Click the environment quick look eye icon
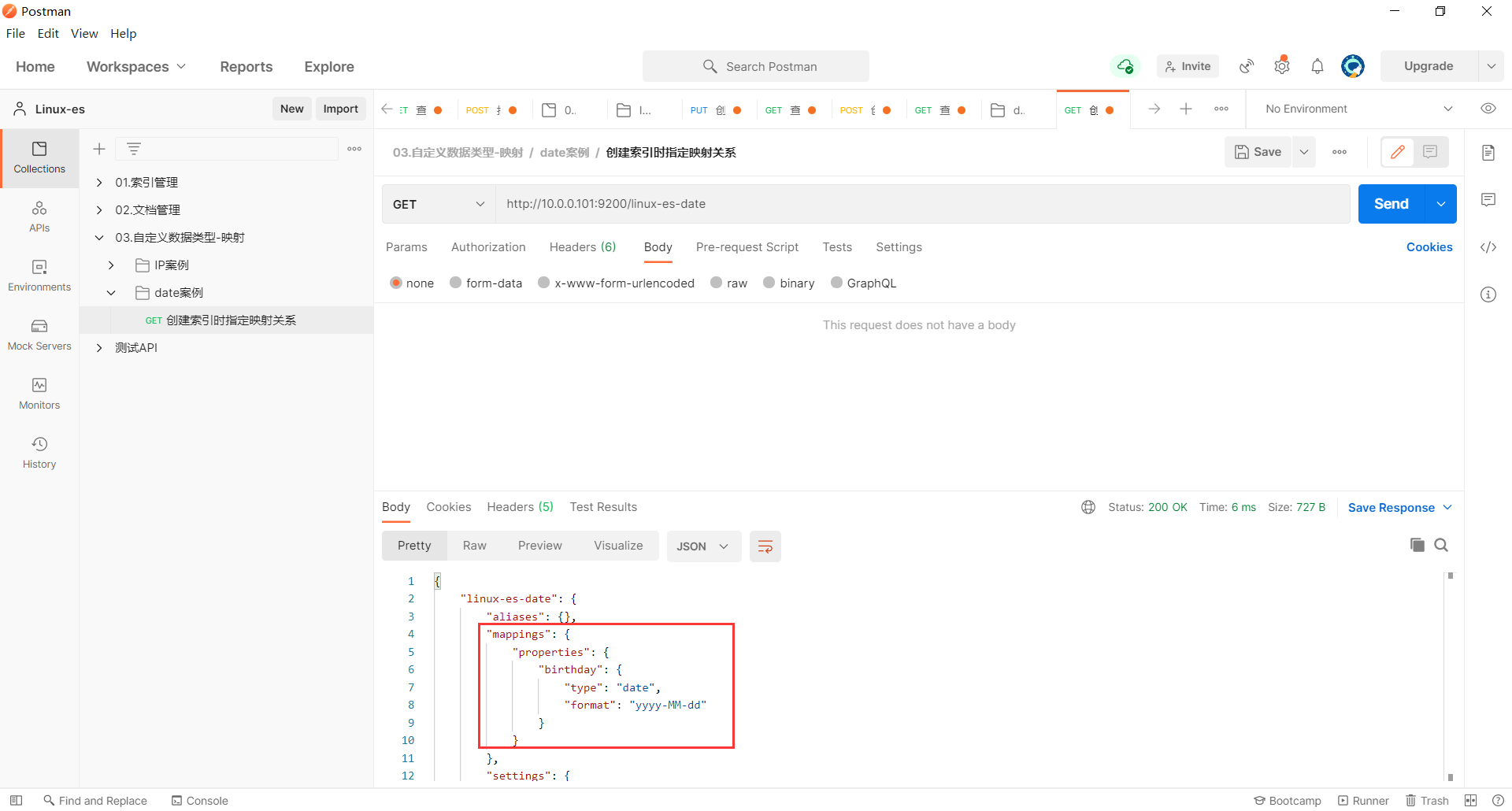This screenshot has width=1512, height=811. (x=1488, y=109)
